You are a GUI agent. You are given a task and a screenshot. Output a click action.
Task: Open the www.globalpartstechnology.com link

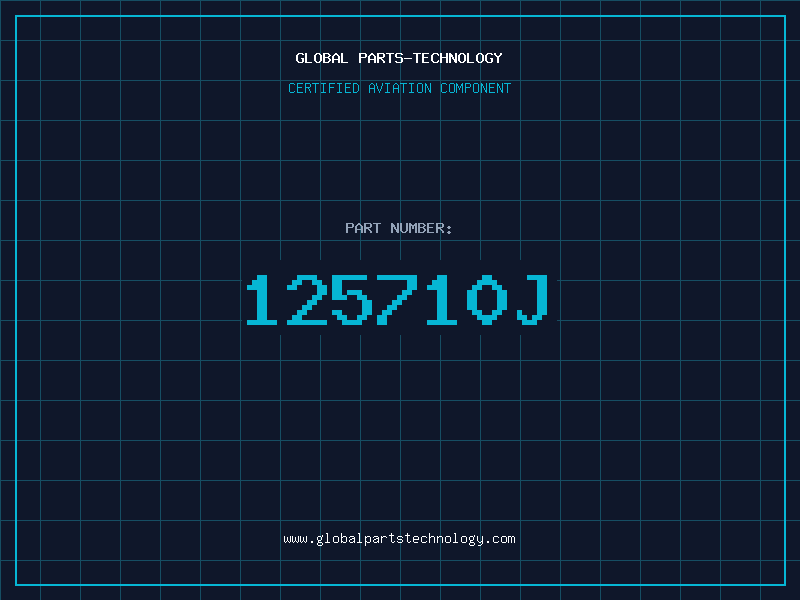399,539
